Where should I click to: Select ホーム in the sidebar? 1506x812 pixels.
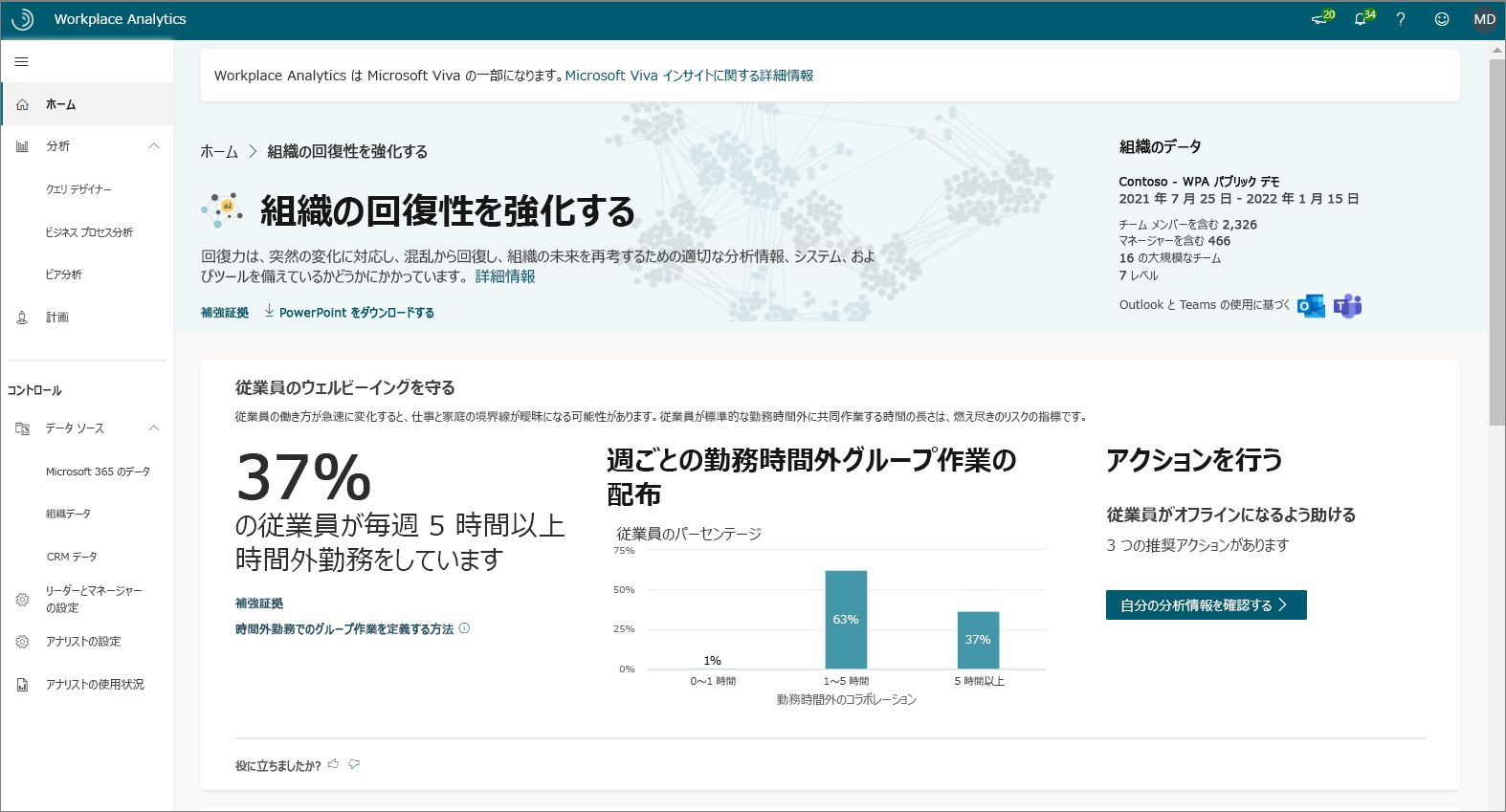(87, 104)
